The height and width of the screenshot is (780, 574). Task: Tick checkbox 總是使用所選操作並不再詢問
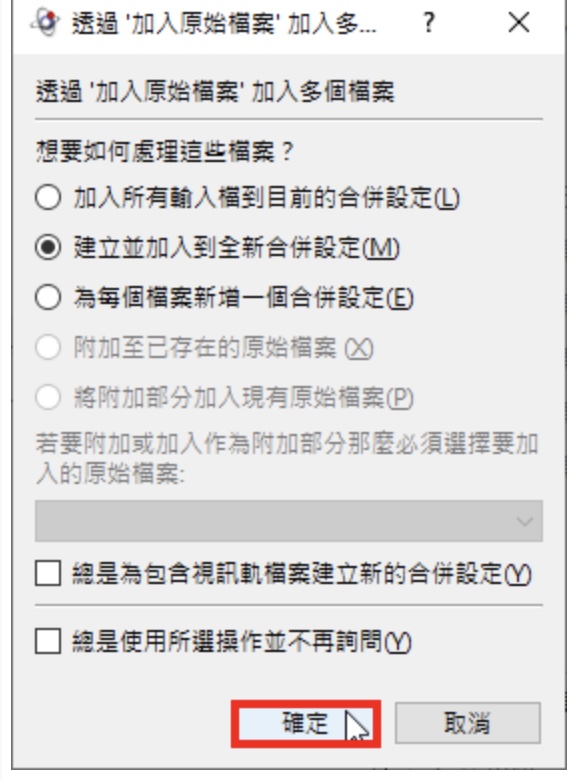point(48,641)
